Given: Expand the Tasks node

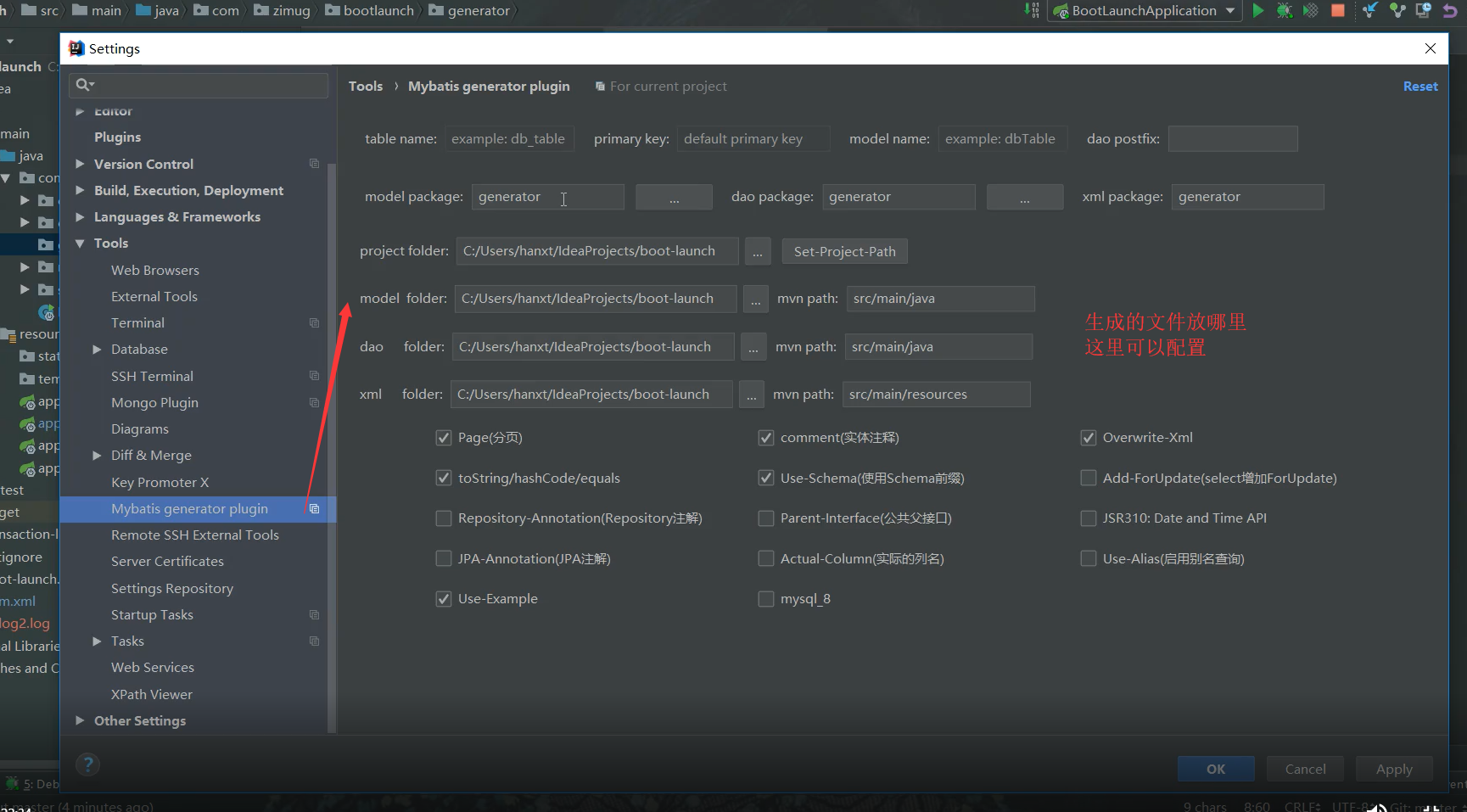Looking at the screenshot, I should coord(97,641).
